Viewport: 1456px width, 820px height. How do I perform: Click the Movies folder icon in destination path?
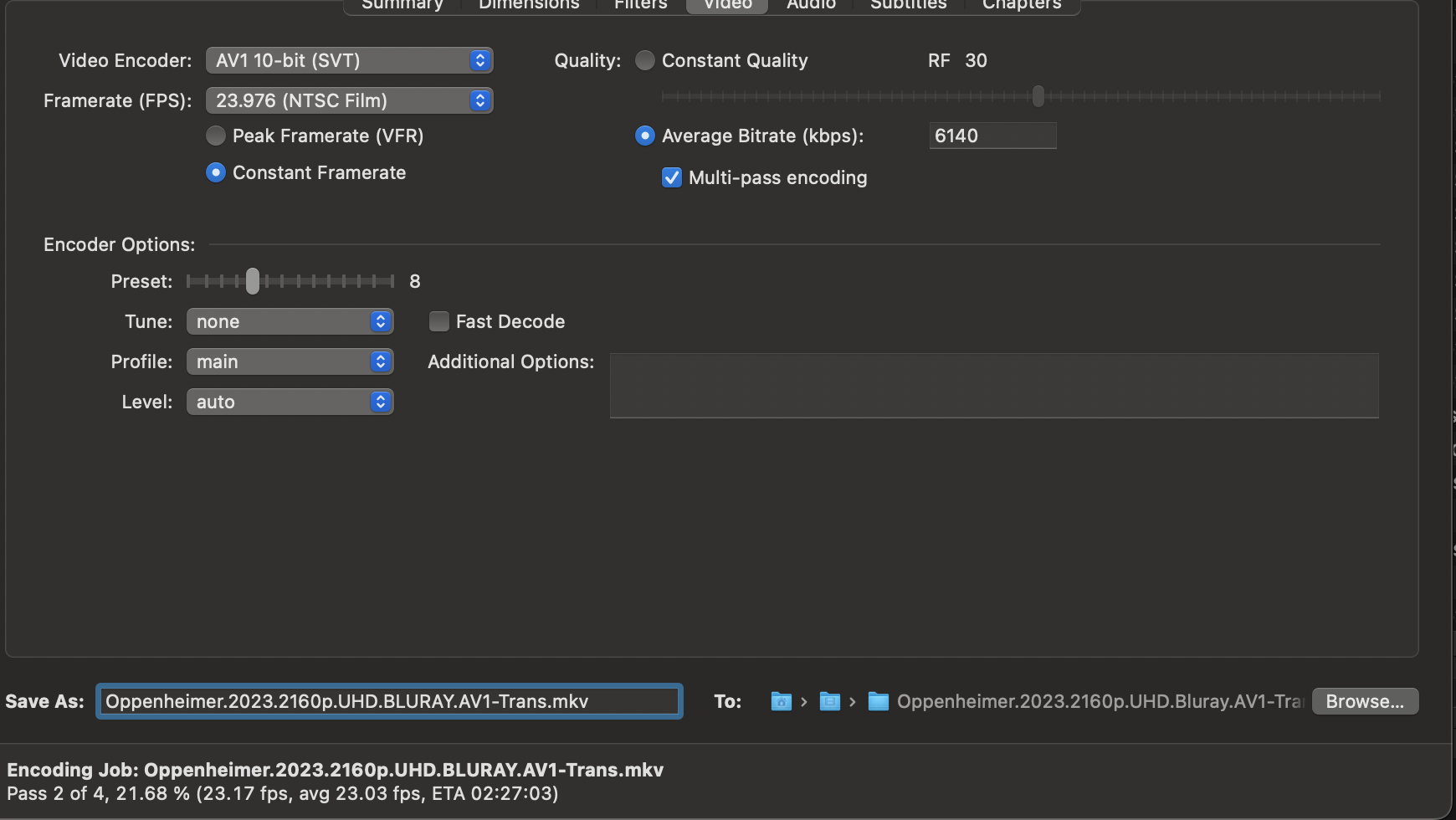pos(829,701)
